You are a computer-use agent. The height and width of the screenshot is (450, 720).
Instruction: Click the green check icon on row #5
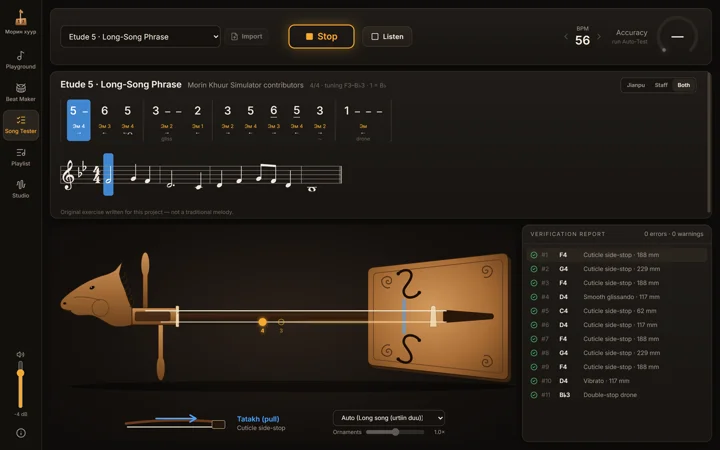[534, 311]
